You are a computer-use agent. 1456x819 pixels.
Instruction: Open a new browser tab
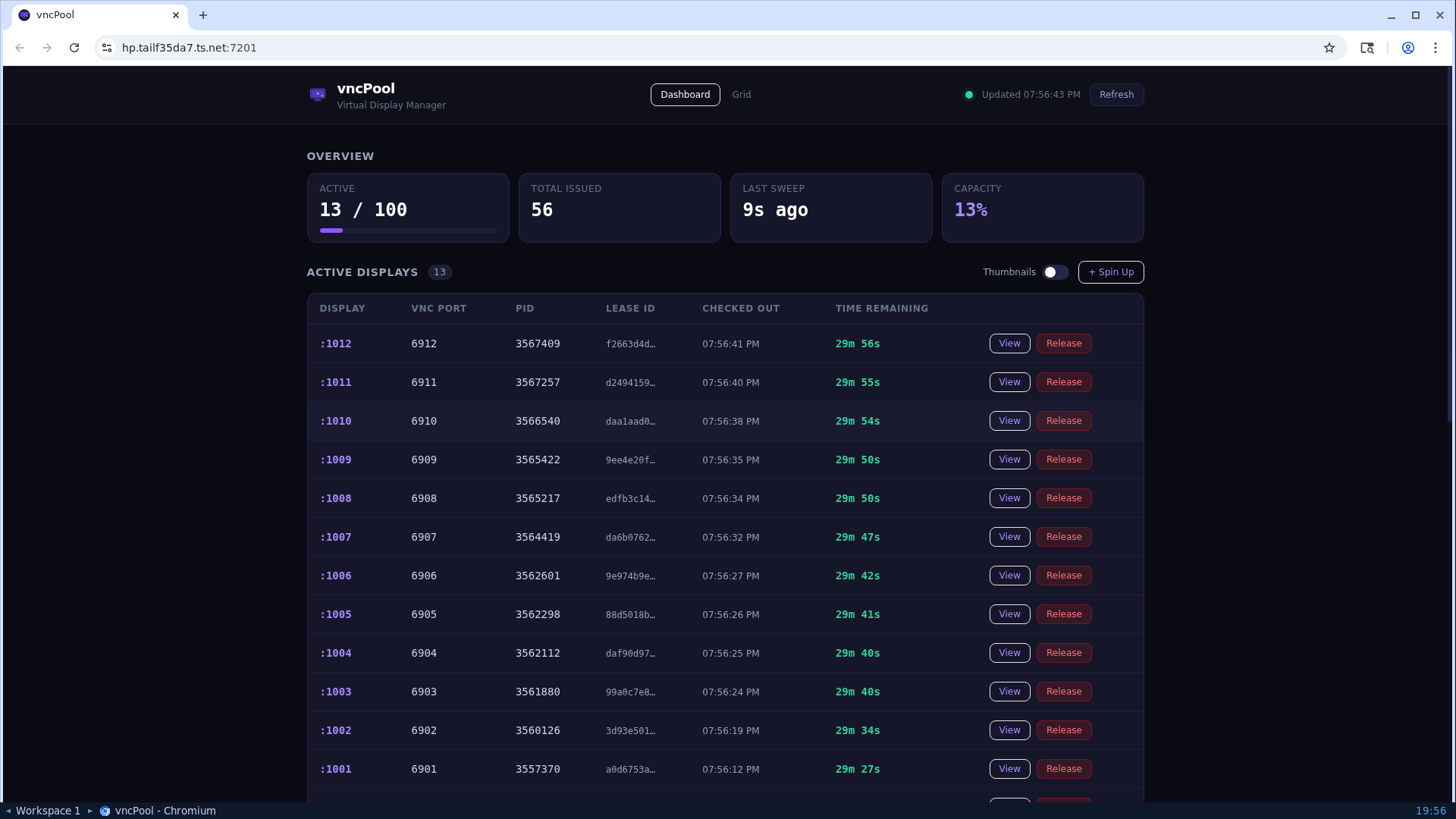(203, 15)
